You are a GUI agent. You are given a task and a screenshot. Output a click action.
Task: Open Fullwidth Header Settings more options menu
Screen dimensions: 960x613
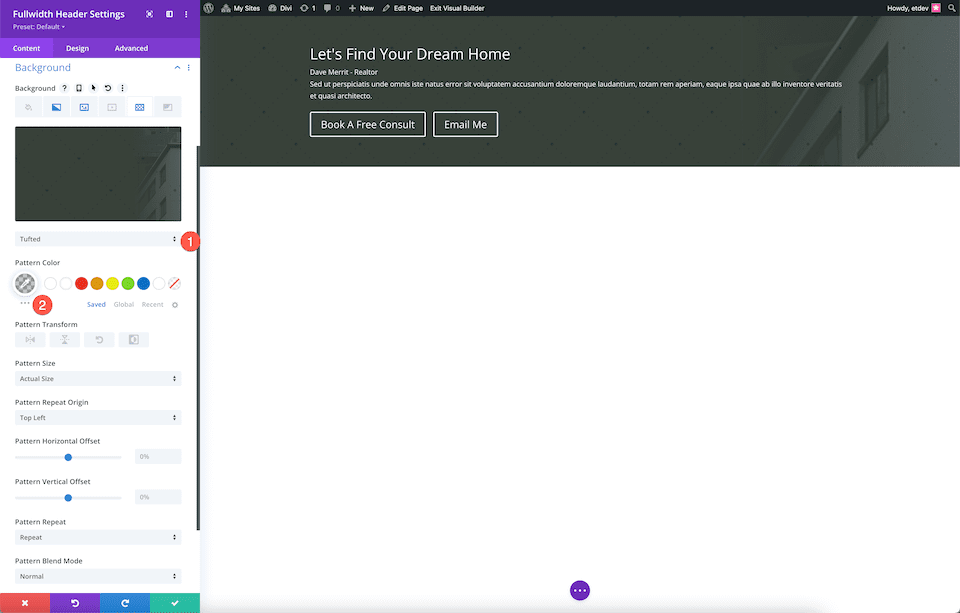tap(186, 14)
